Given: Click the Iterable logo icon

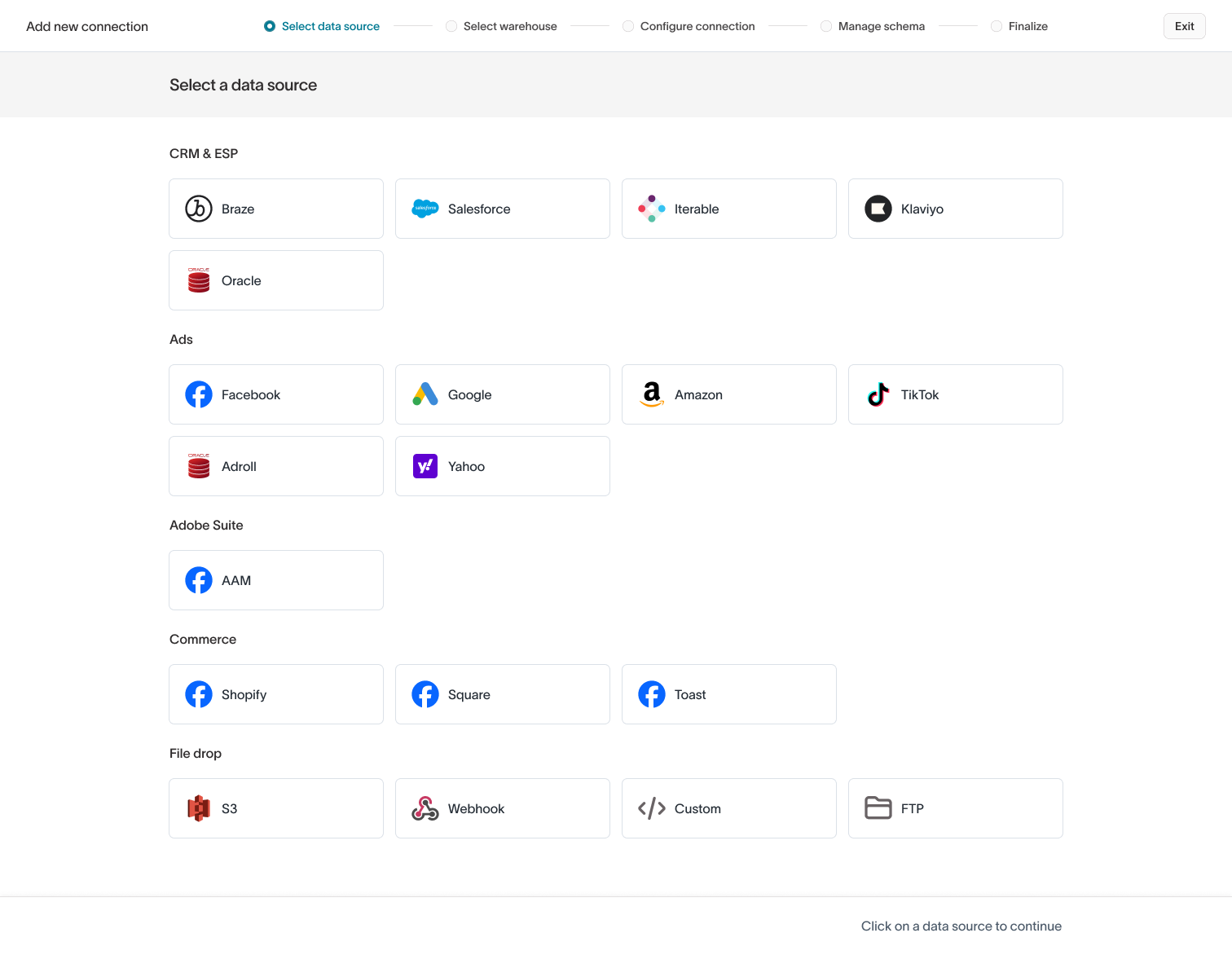Looking at the screenshot, I should click(651, 209).
